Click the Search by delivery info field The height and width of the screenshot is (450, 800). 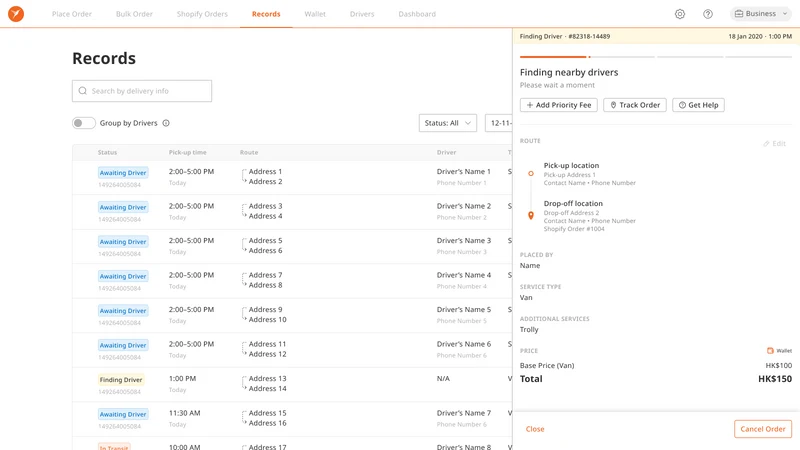[142, 91]
